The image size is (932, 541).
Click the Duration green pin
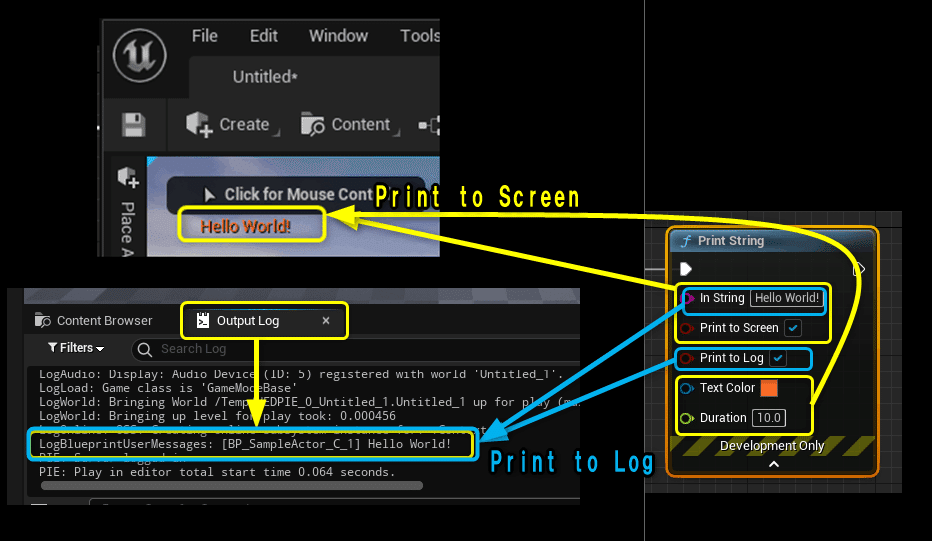[687, 419]
